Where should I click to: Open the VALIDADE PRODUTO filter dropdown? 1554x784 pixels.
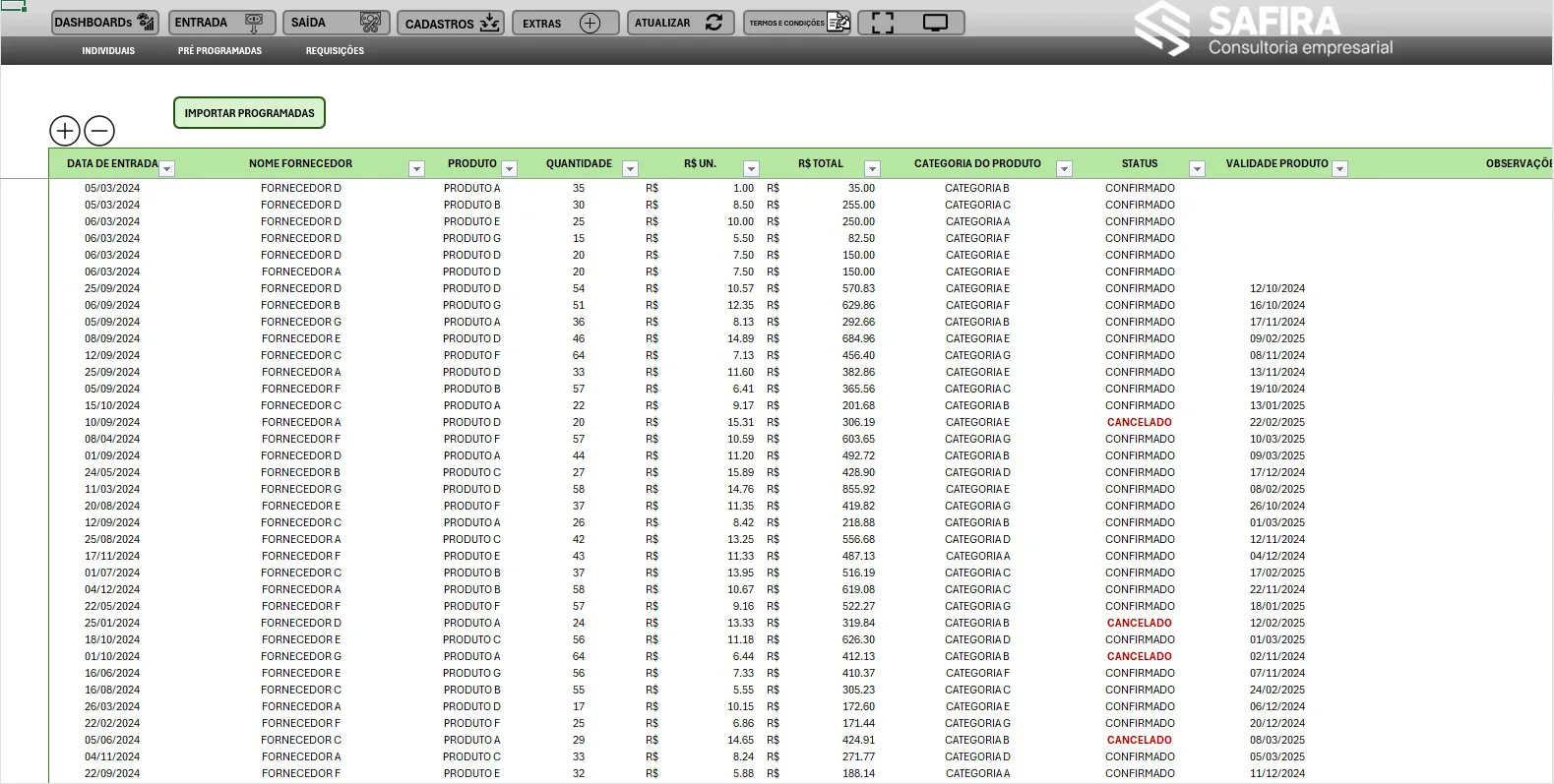tap(1339, 169)
